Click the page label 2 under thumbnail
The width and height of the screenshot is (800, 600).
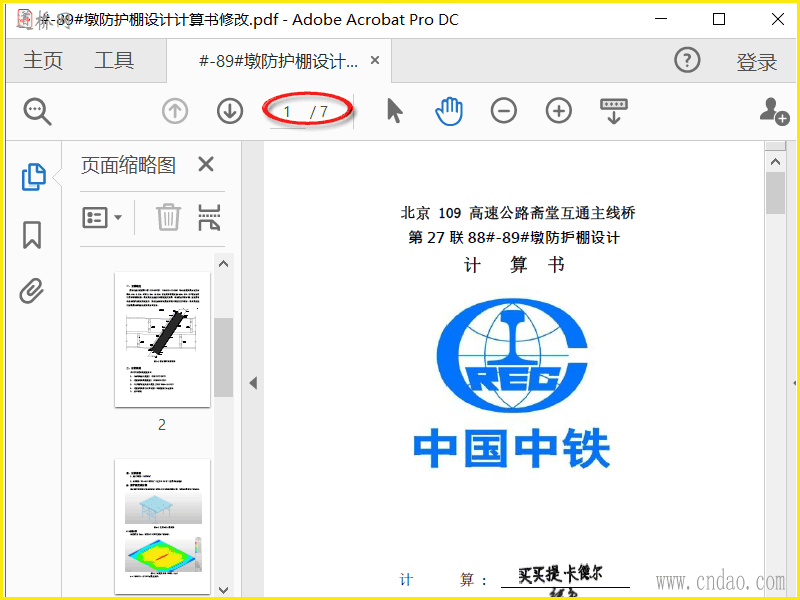[162, 424]
